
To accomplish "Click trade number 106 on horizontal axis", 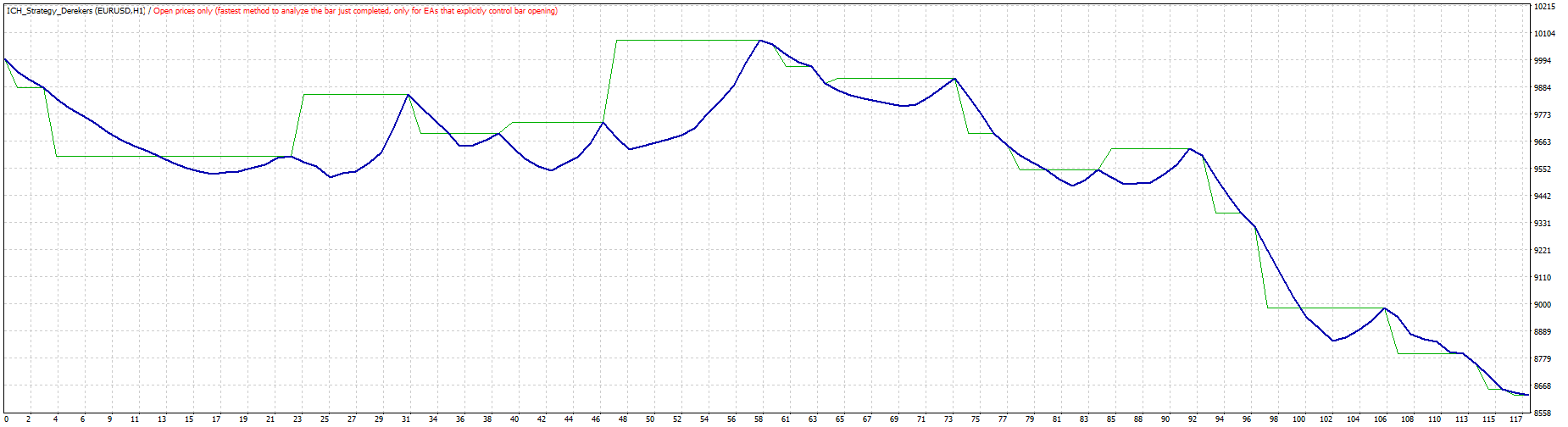I will 1381,419.
